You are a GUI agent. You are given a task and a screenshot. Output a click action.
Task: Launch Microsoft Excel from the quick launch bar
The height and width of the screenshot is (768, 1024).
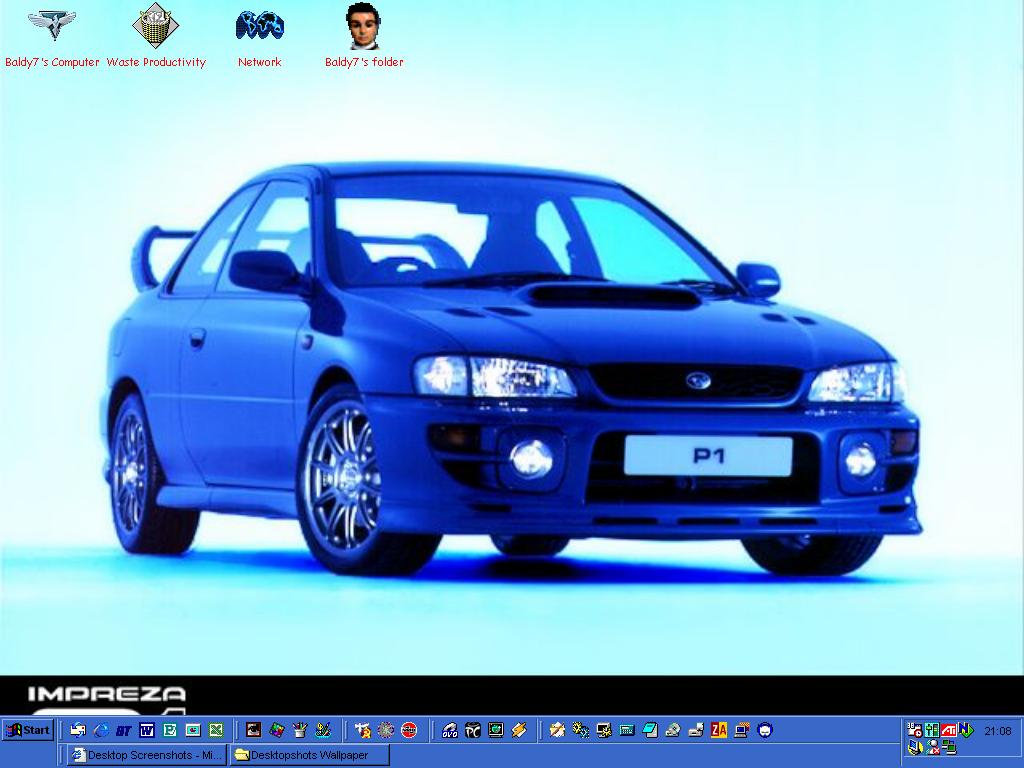[x=215, y=730]
